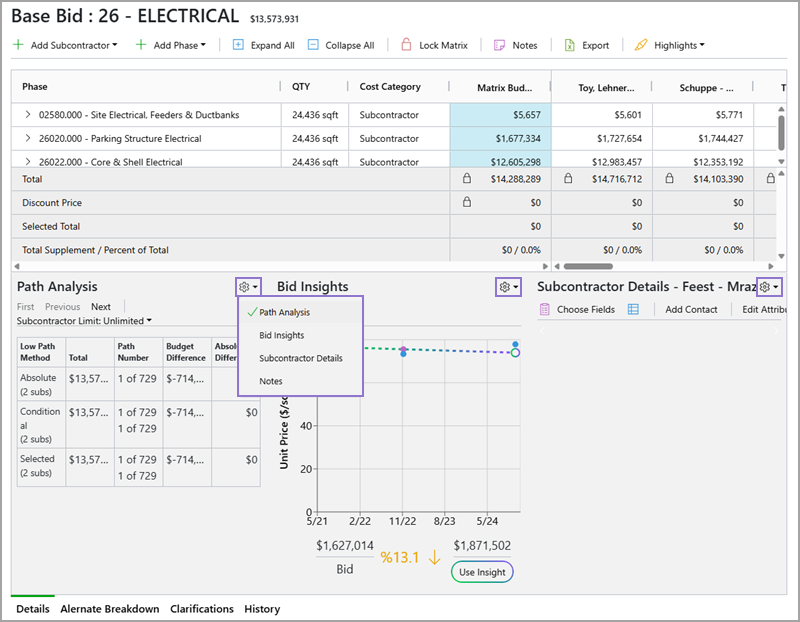This screenshot has height=622, width=800.
Task: Click the Export spreadsheet icon
Action: [x=569, y=45]
